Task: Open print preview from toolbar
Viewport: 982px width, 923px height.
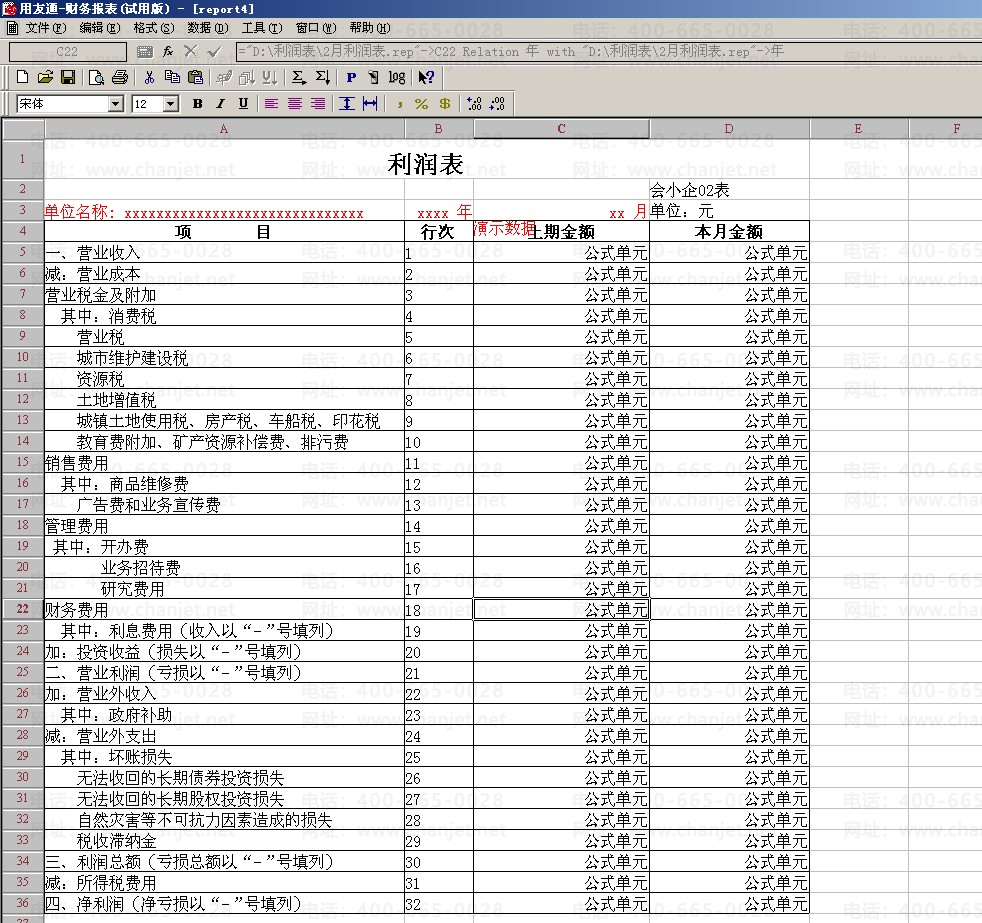Action: click(96, 77)
